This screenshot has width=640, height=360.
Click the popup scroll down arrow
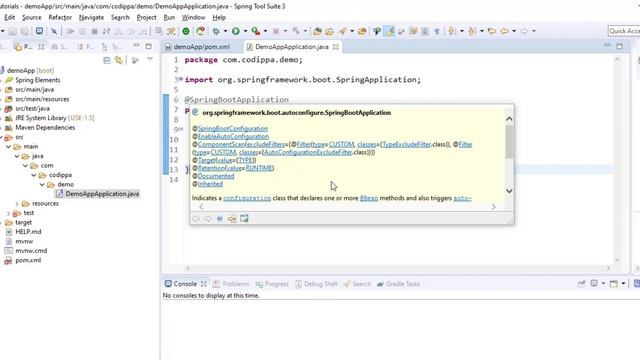(509, 191)
